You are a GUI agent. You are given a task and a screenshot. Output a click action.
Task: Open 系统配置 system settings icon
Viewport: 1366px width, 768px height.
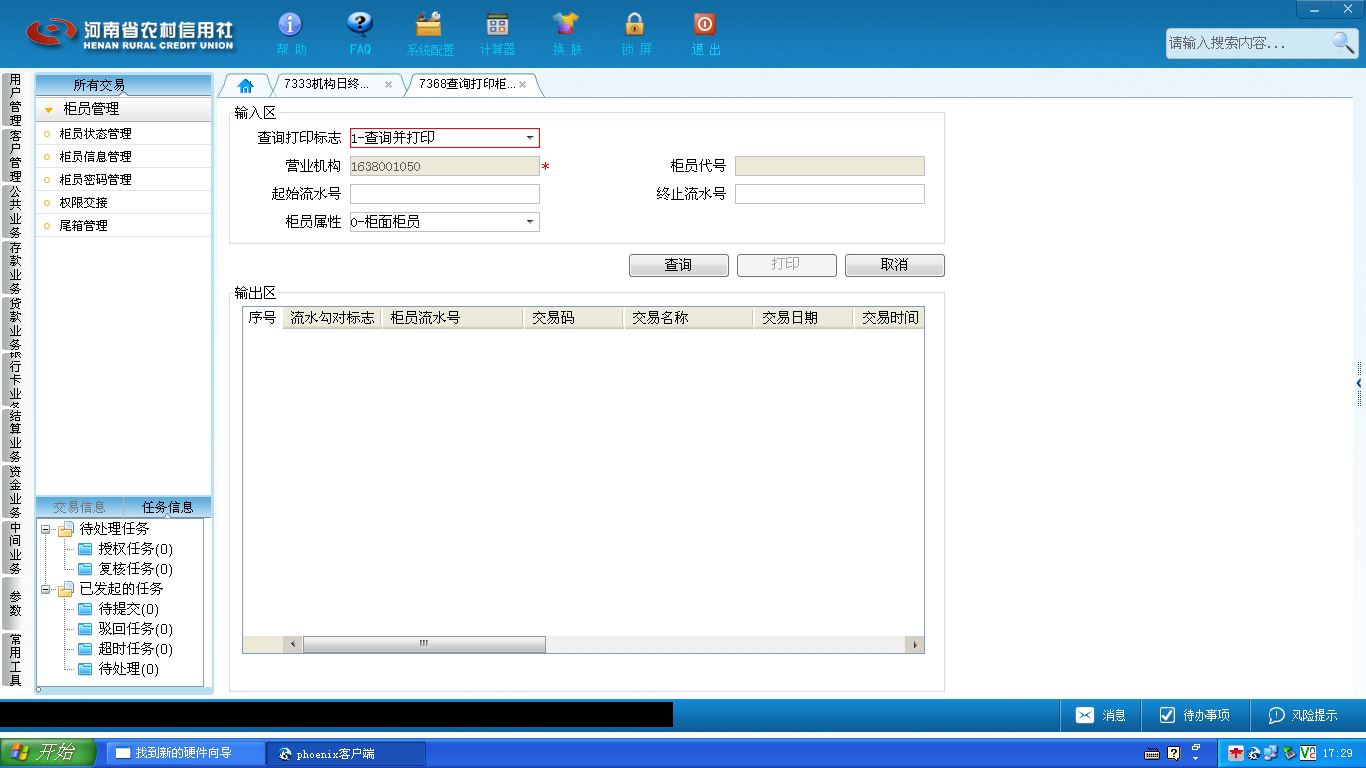tap(429, 25)
